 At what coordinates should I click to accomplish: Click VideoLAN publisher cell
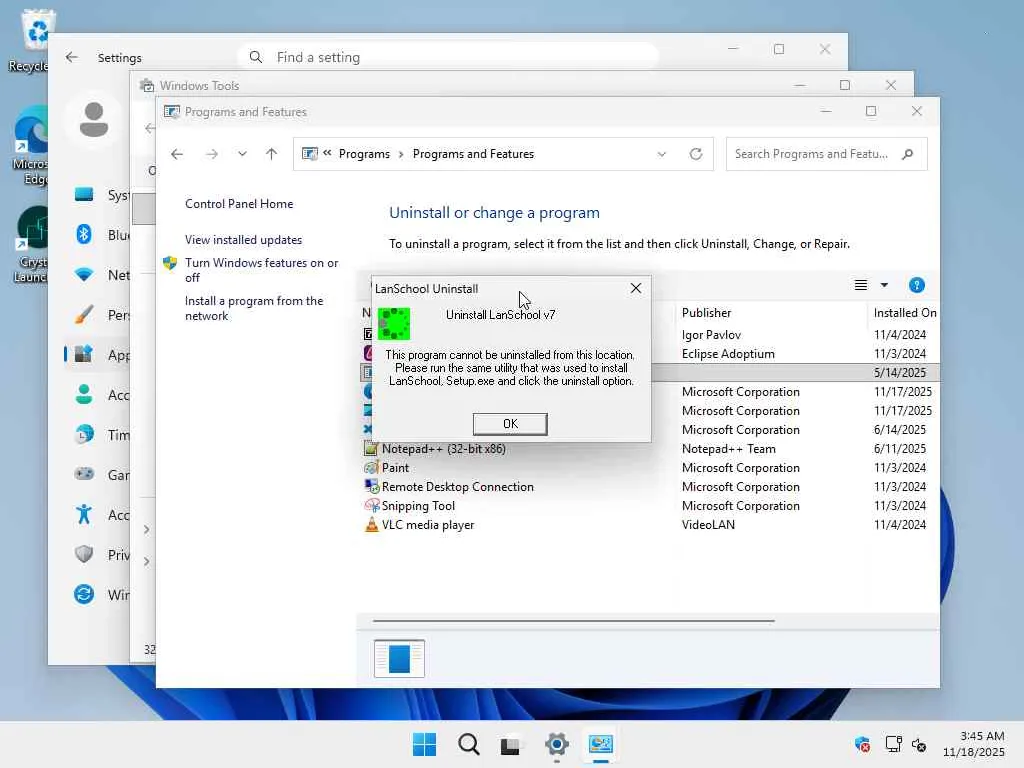[x=708, y=524]
